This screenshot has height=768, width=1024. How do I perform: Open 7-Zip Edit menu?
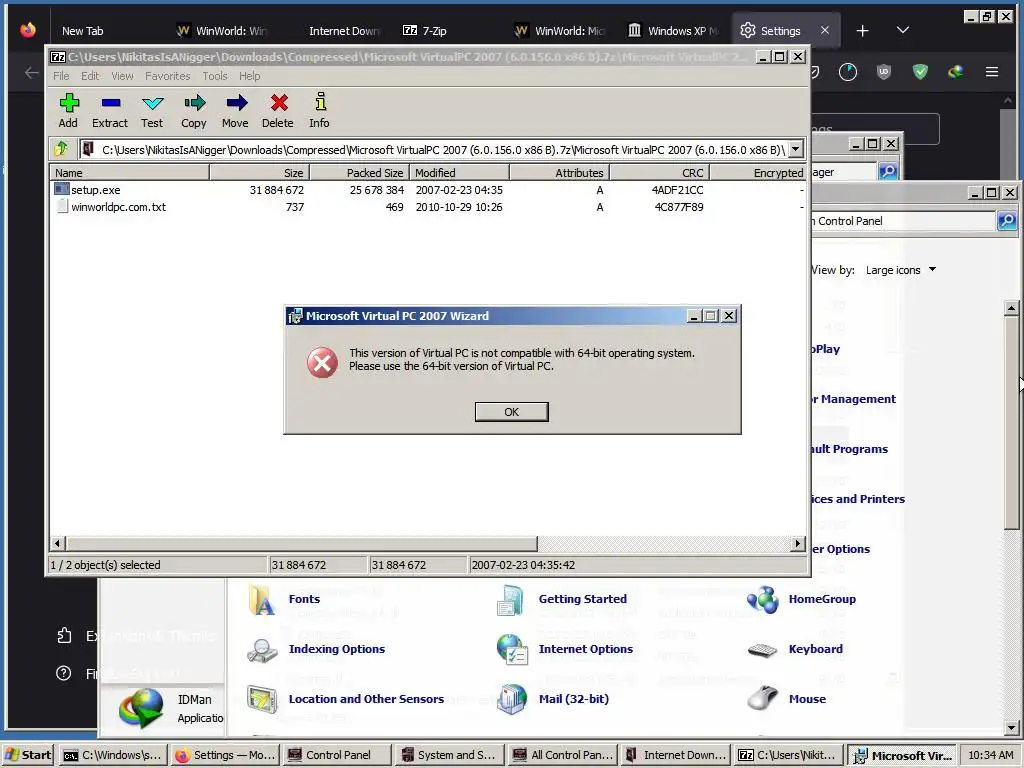pyautogui.click(x=90, y=76)
